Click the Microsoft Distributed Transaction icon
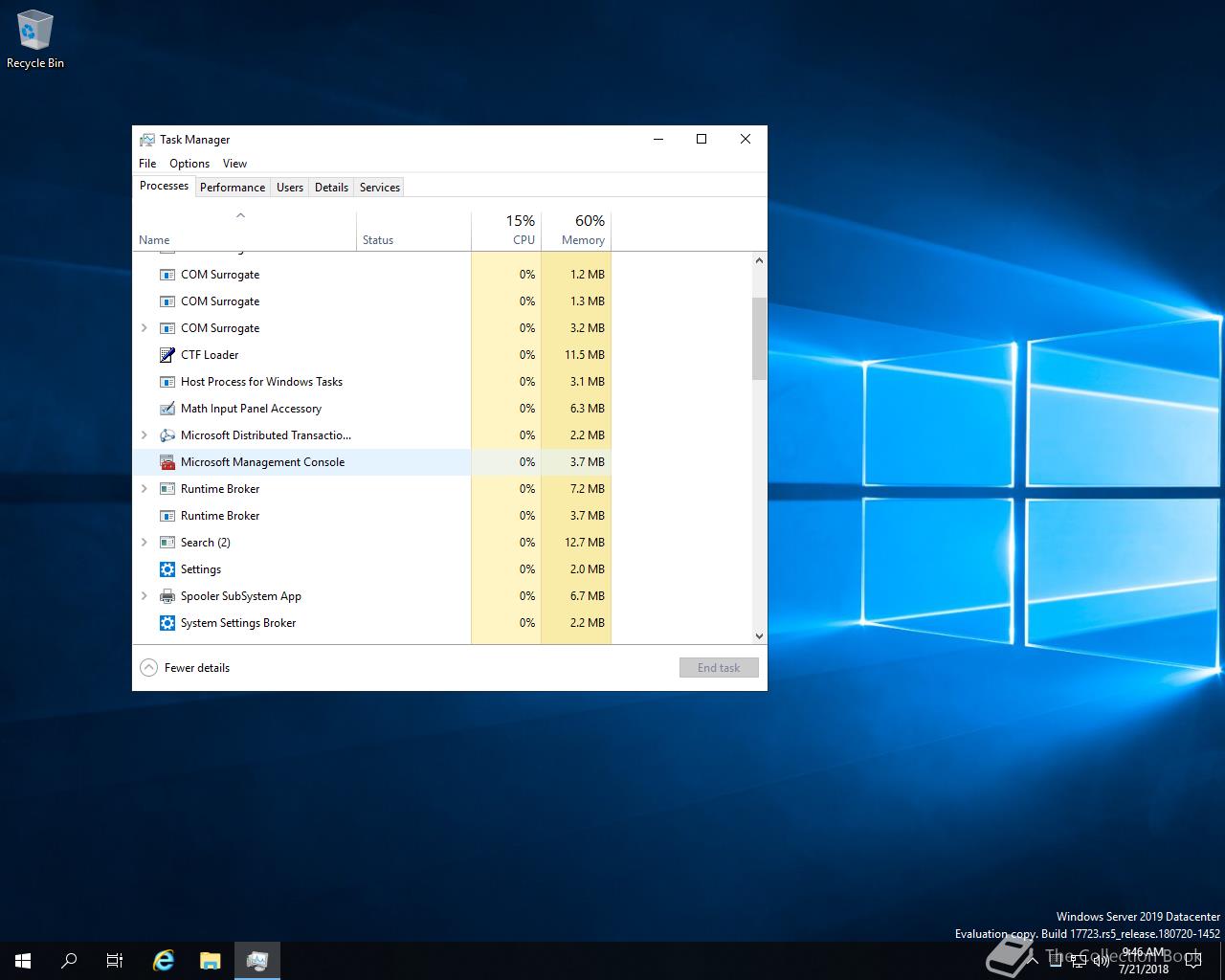Screen dimensions: 1225x980 167,435
